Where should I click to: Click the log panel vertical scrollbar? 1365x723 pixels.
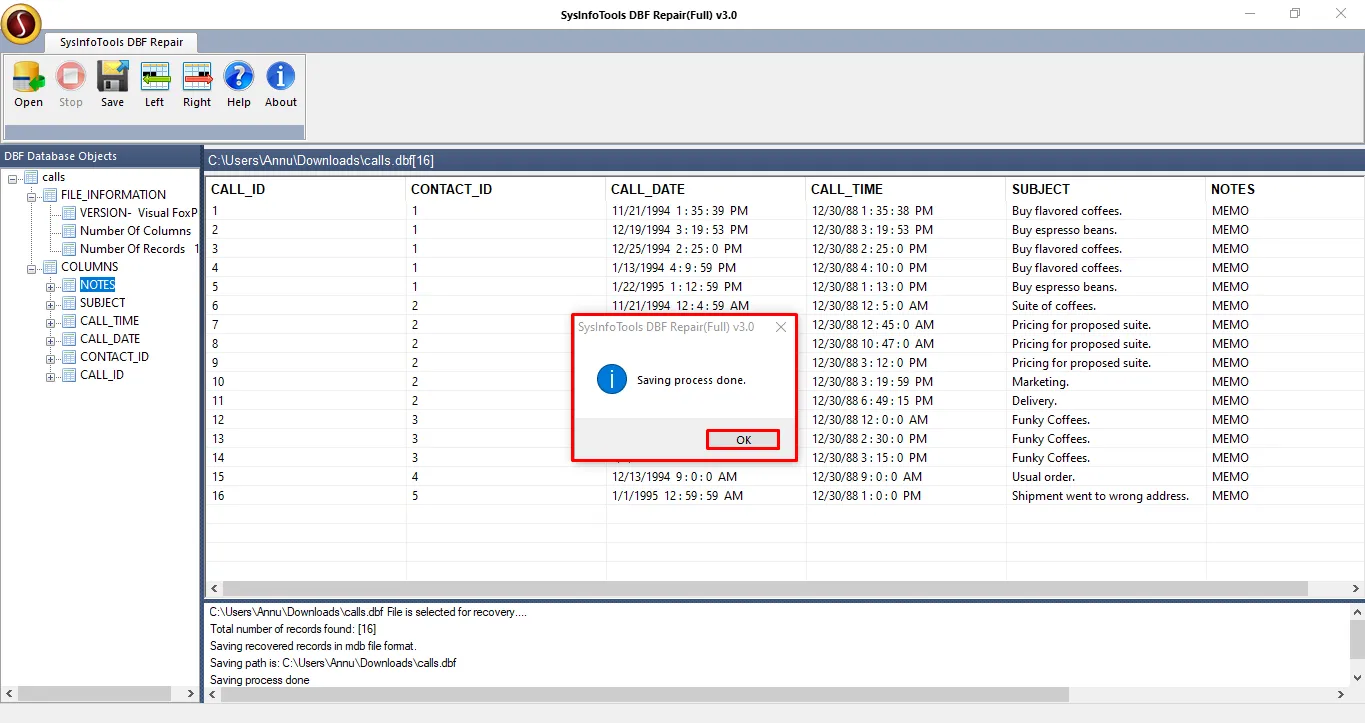[1356, 640]
